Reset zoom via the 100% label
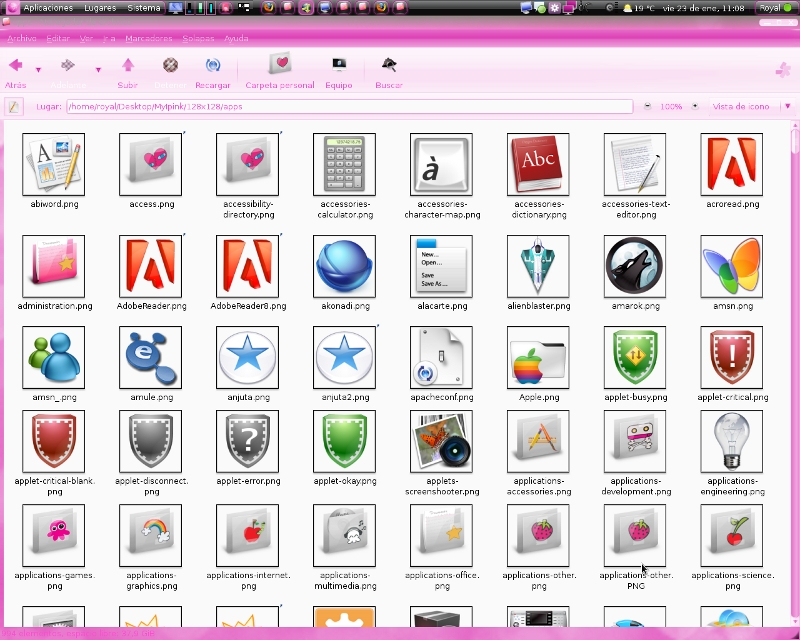The width and height of the screenshot is (800, 640). 671,107
